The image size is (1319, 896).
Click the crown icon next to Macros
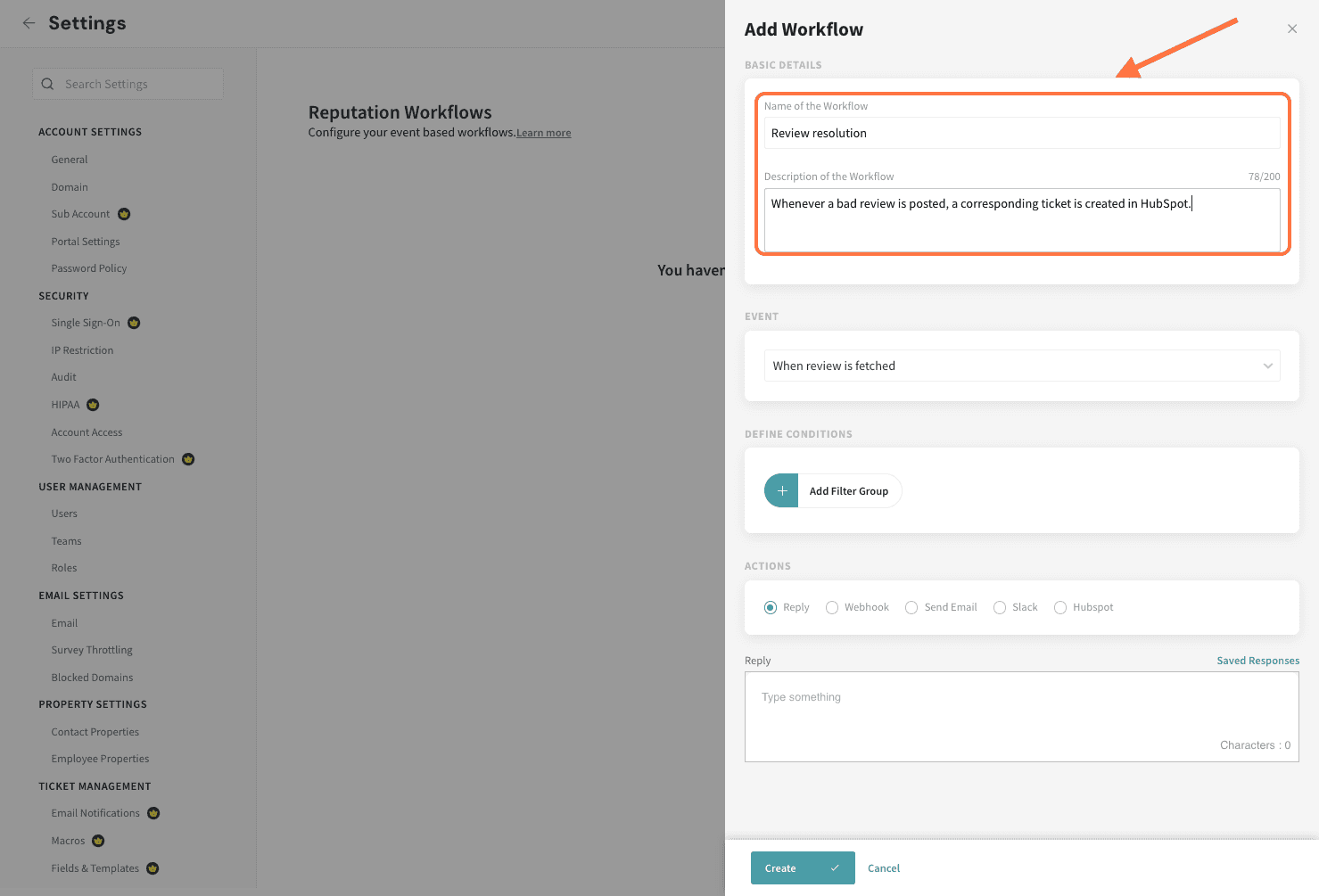click(x=98, y=841)
